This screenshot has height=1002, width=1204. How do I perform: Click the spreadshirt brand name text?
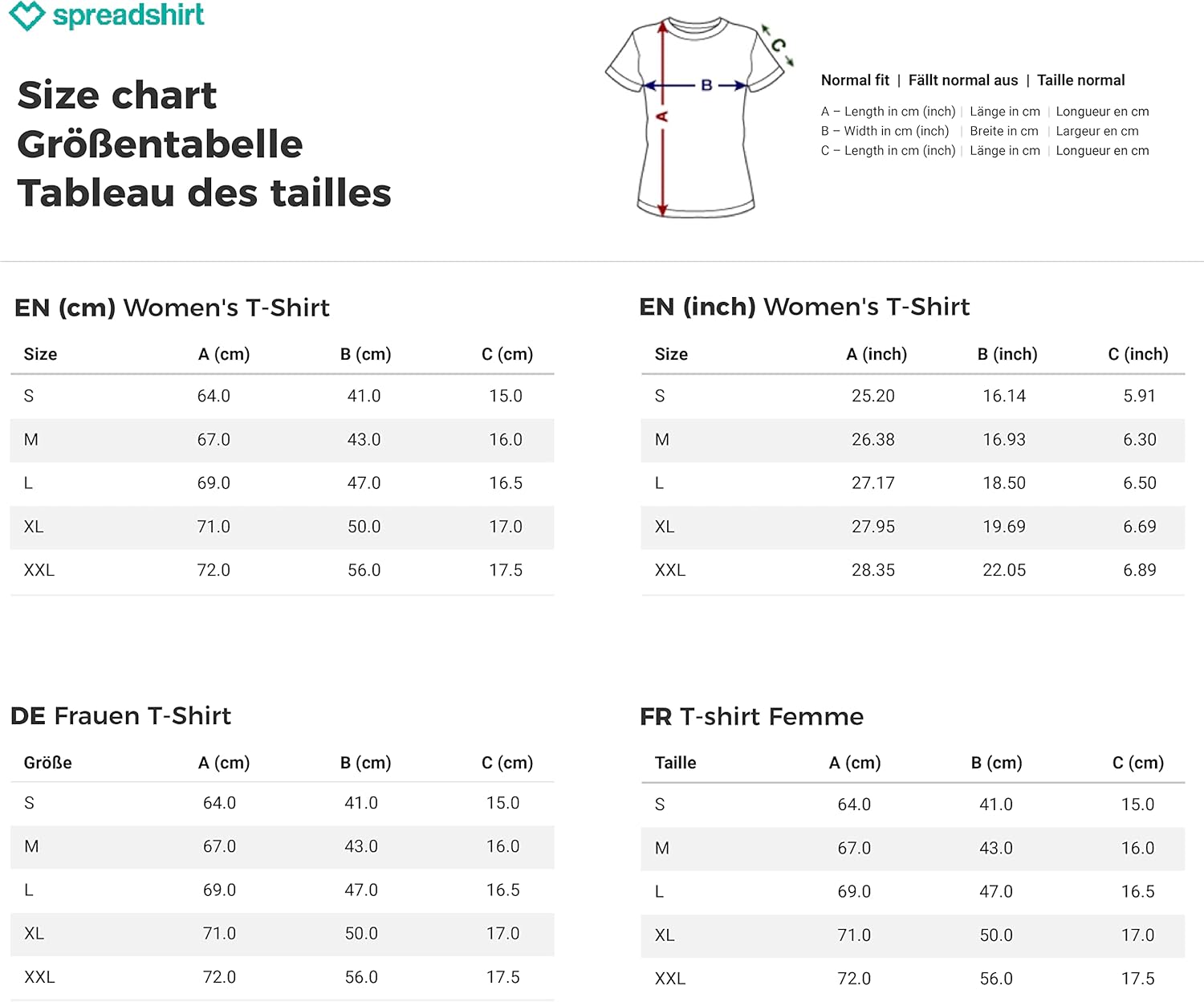[x=128, y=15]
